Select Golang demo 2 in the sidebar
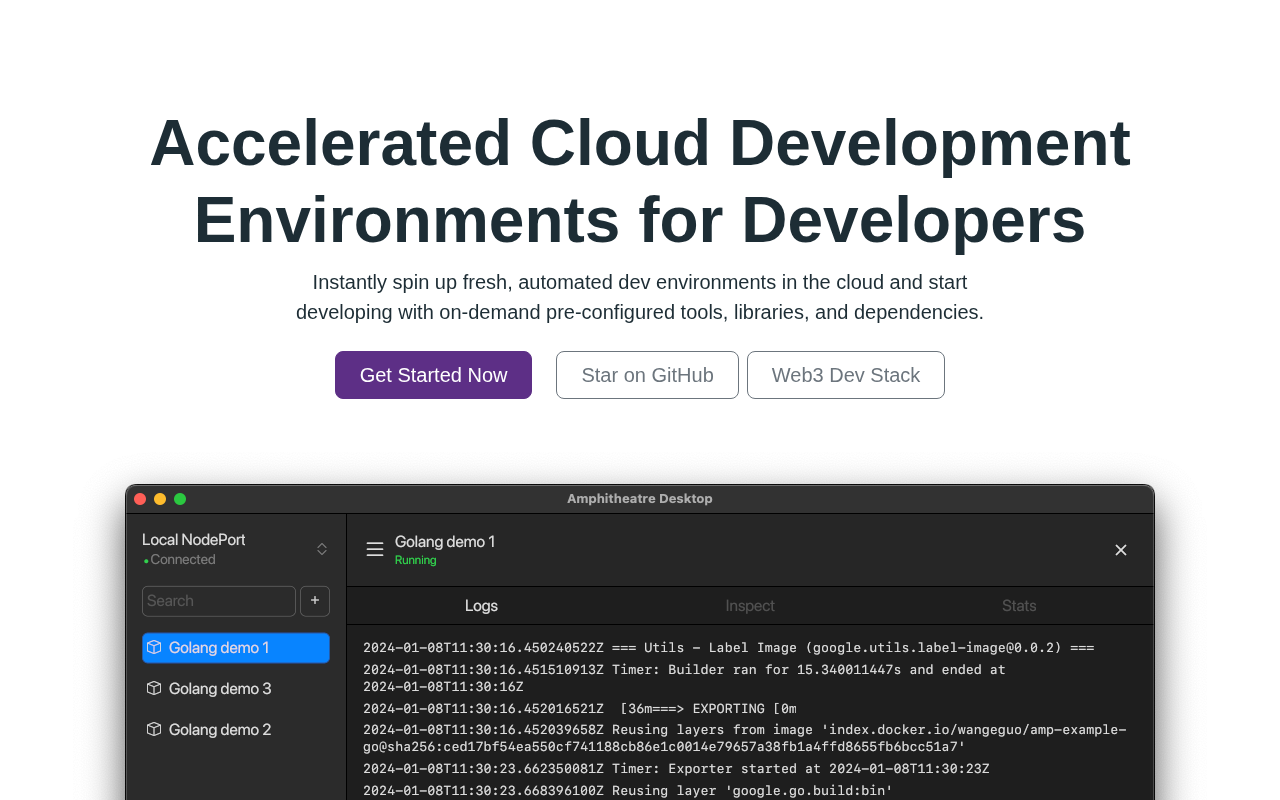This screenshot has width=1280, height=800. coord(220,729)
